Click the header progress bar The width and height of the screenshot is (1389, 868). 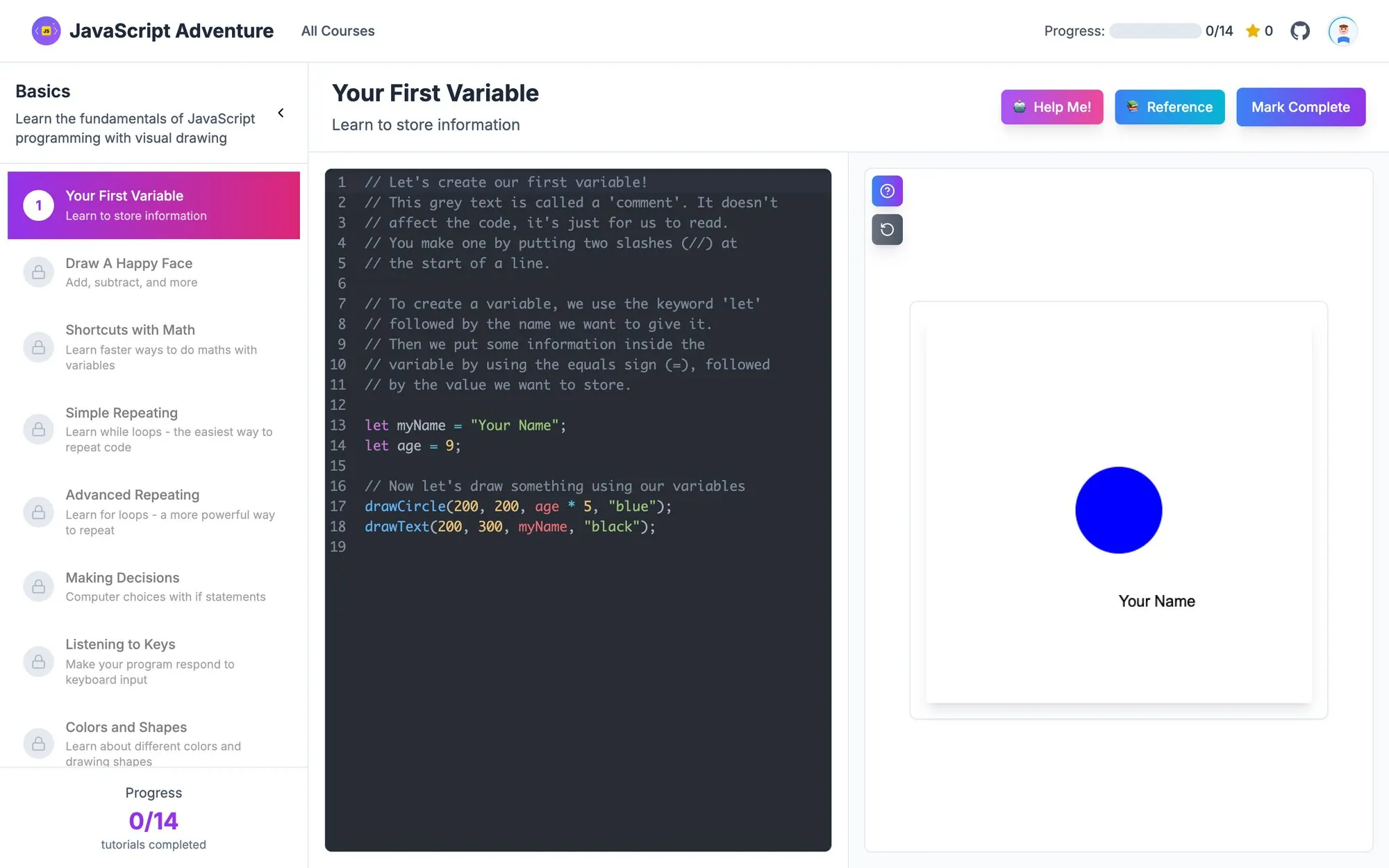click(1155, 31)
